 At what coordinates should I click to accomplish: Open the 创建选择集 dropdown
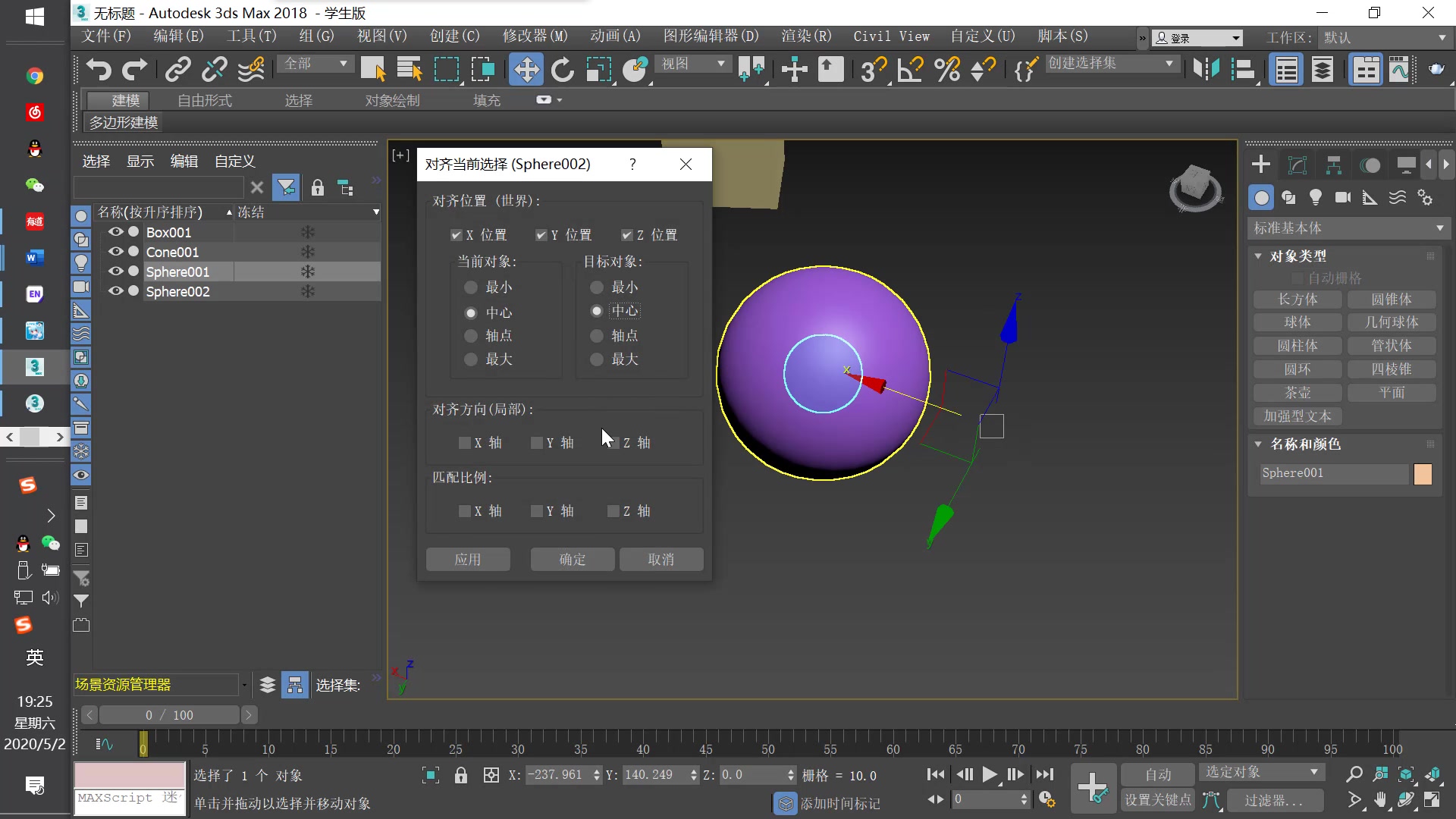[x=1169, y=64]
